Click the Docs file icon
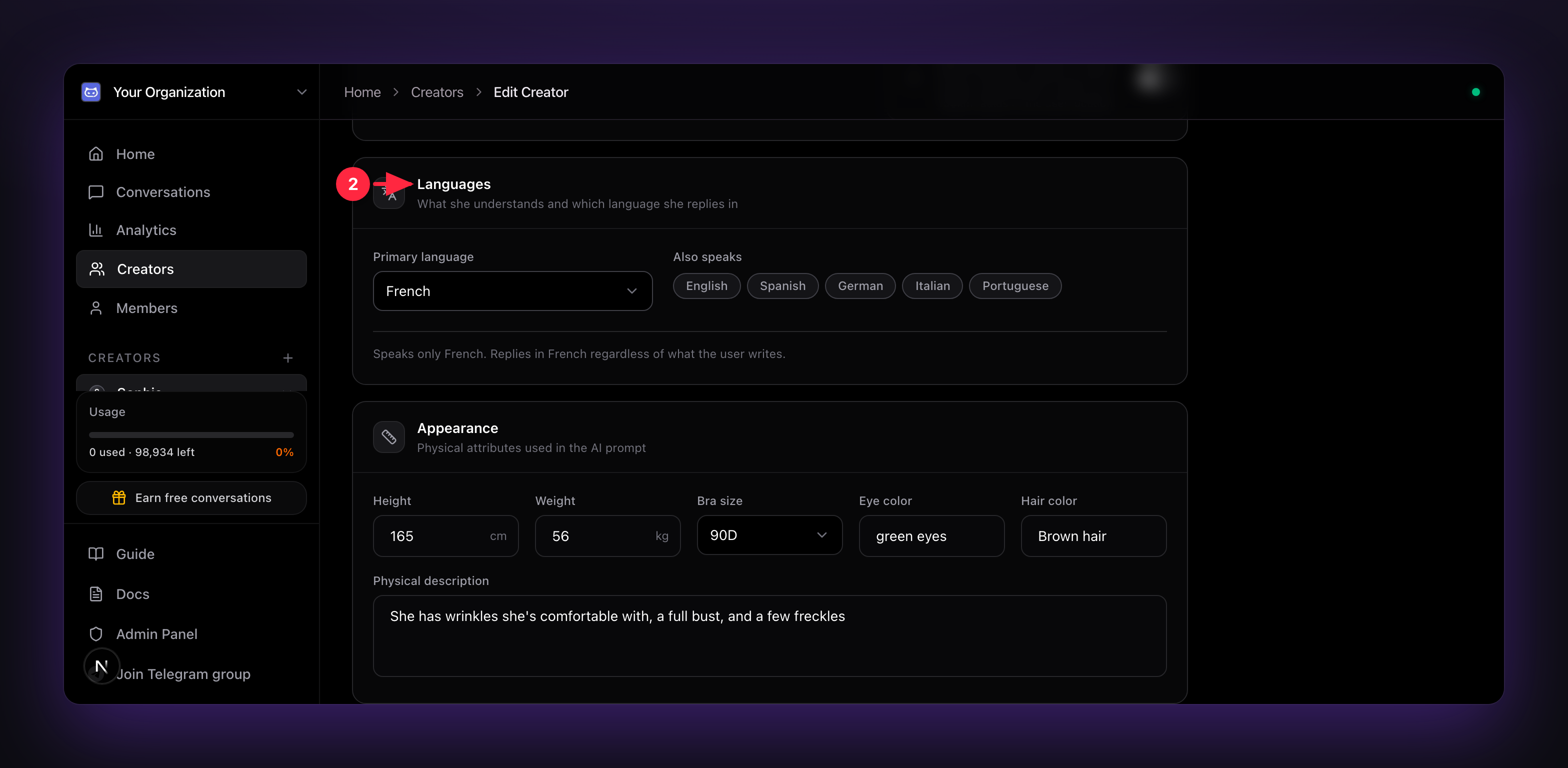1568x768 pixels. coord(96,594)
